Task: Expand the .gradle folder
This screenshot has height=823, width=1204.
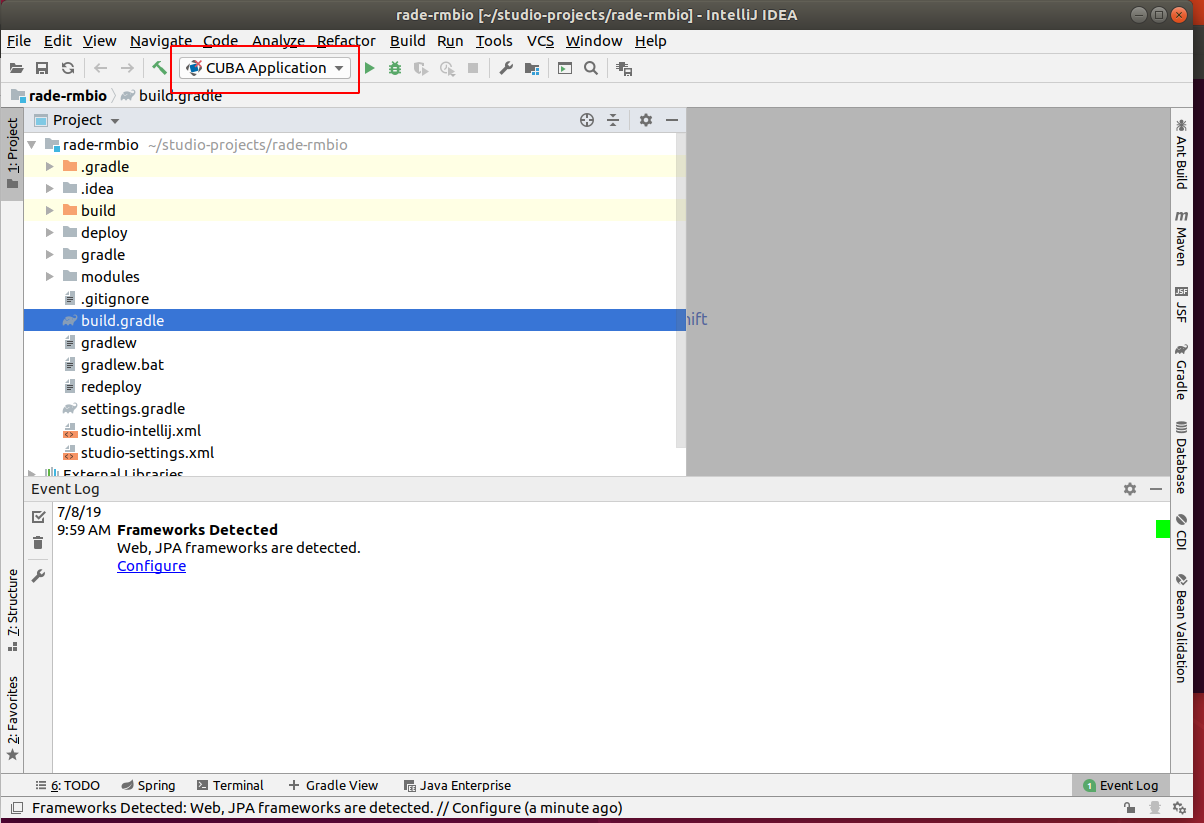Action: coord(50,167)
